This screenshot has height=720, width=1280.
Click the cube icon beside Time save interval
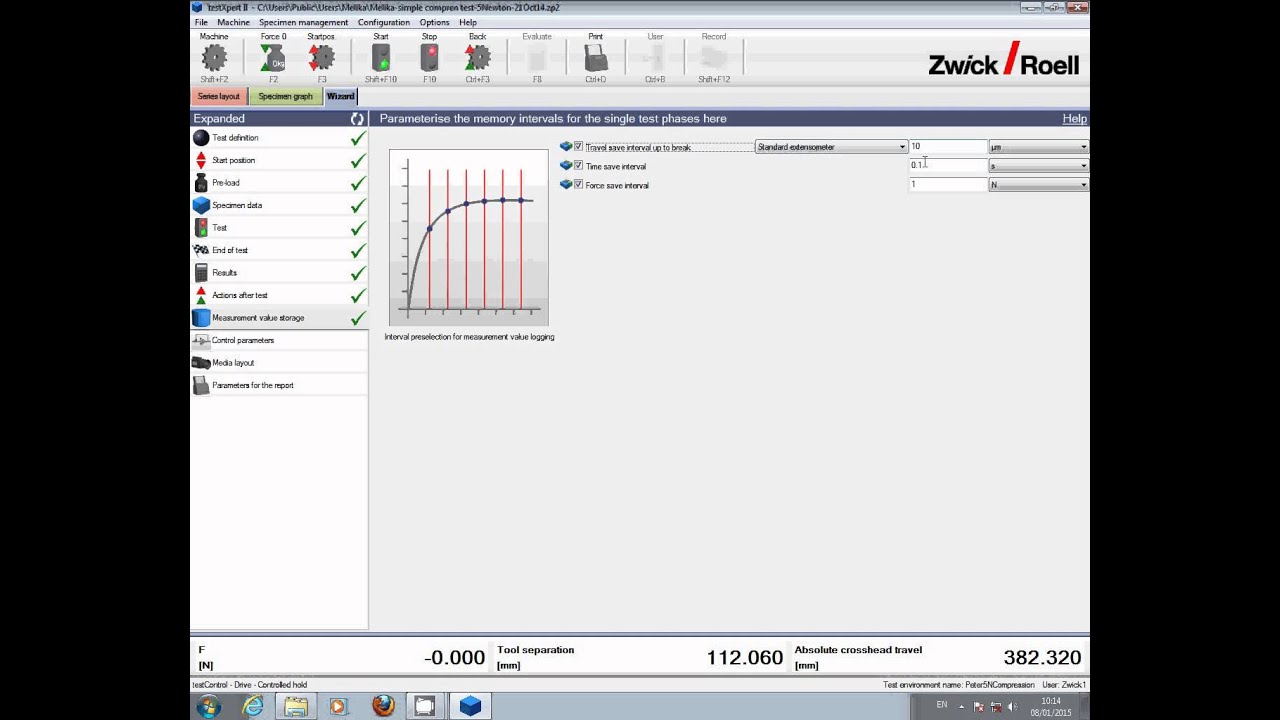click(566, 166)
